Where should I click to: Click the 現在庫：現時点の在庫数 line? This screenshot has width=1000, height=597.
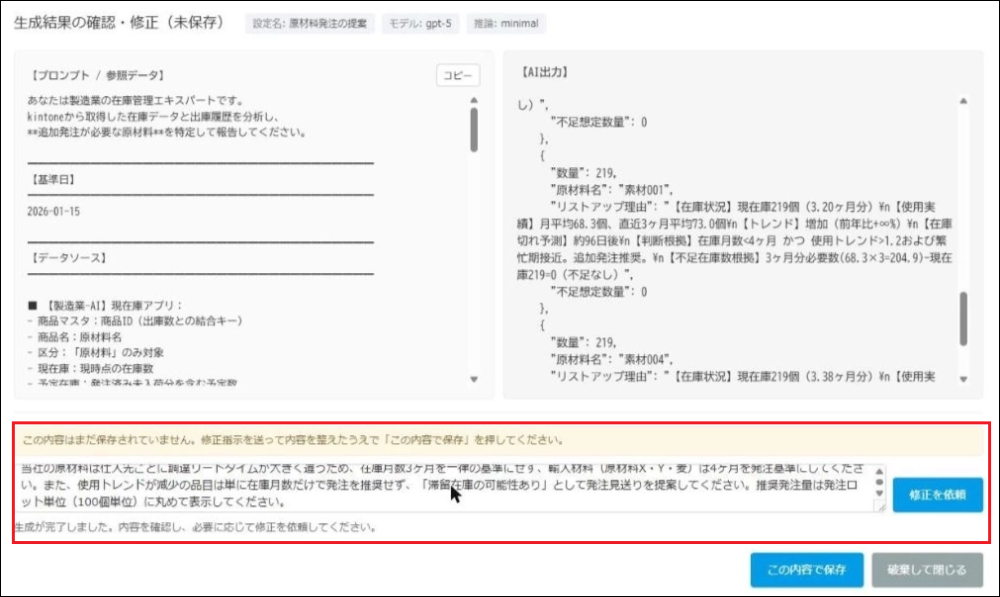91,368
